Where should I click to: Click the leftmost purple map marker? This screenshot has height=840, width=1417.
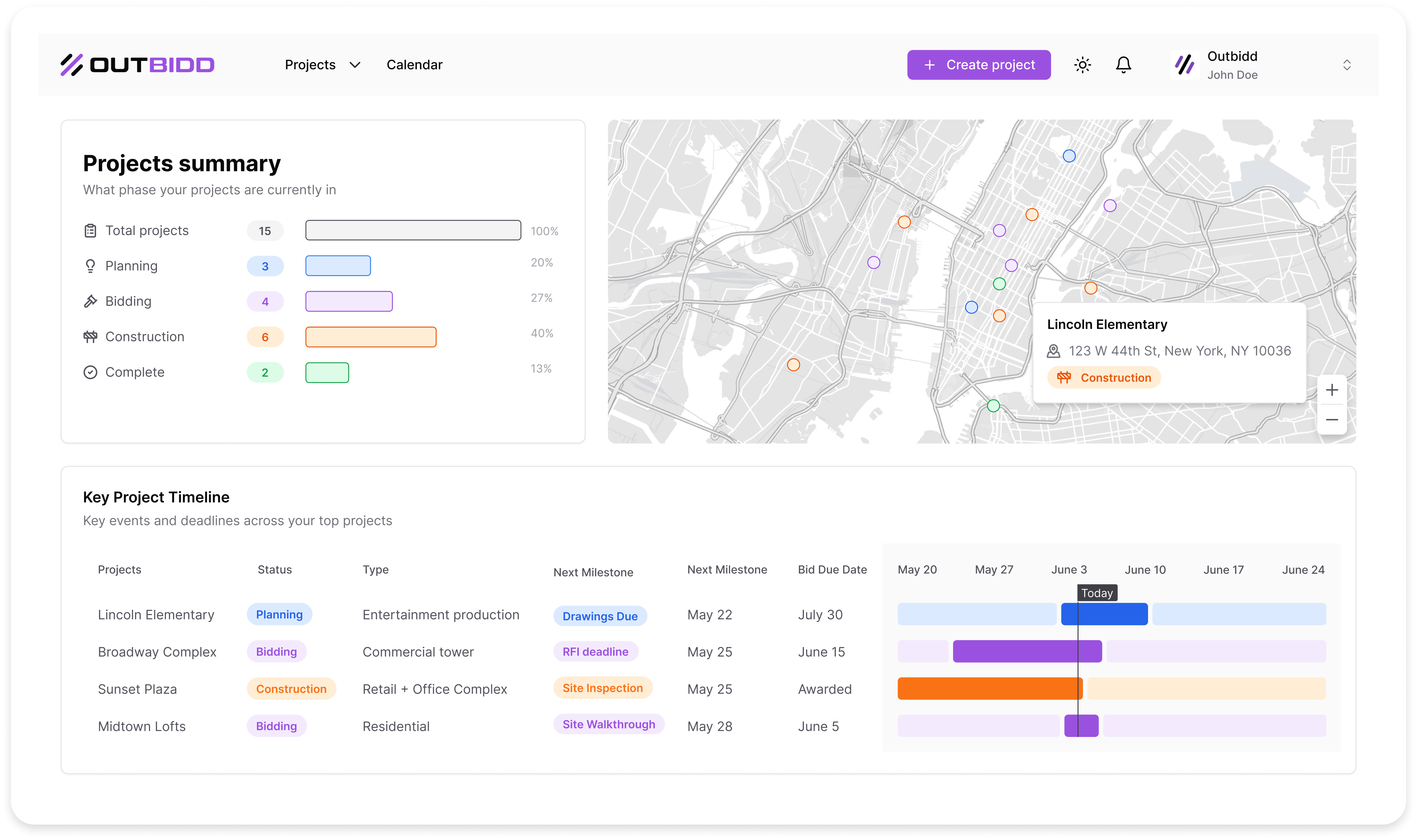(x=874, y=262)
